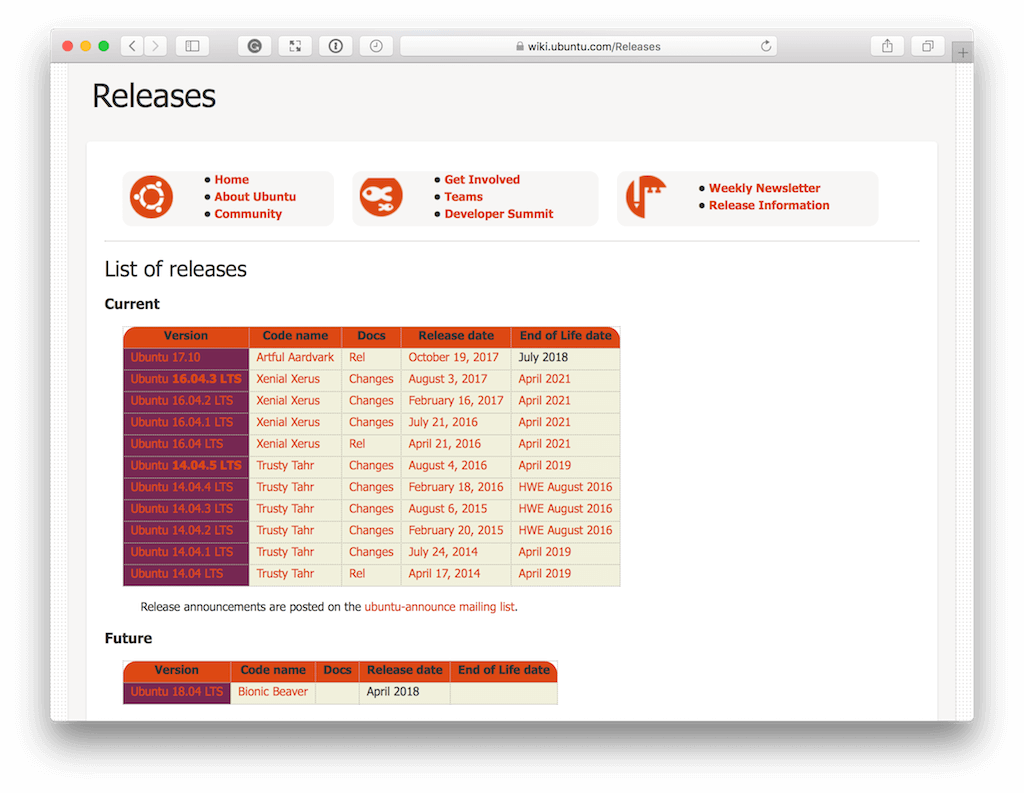This screenshot has width=1024, height=793.
Task: Open Rel docs for Ubuntu 17.10
Action: click(x=357, y=357)
